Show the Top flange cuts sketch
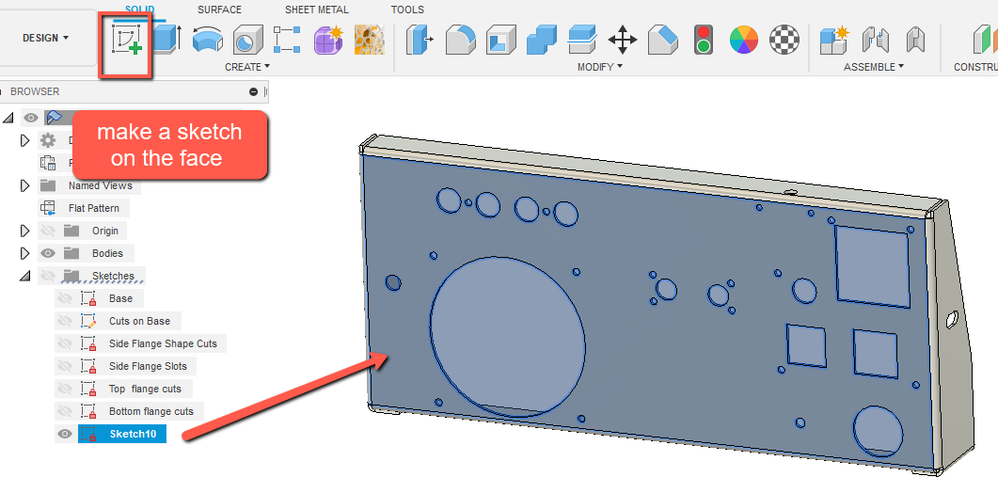 (x=64, y=389)
